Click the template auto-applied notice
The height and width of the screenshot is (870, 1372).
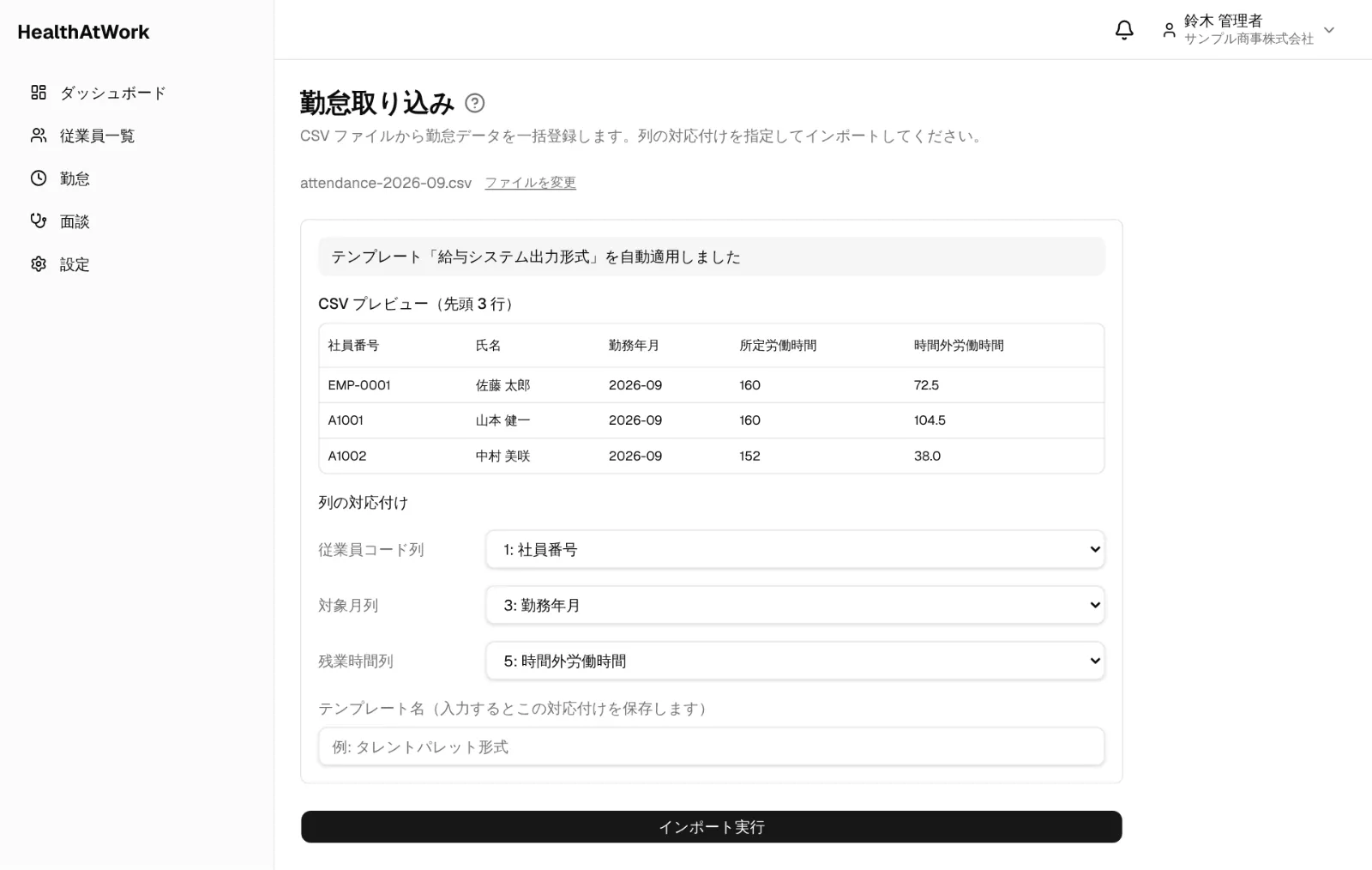(711, 257)
